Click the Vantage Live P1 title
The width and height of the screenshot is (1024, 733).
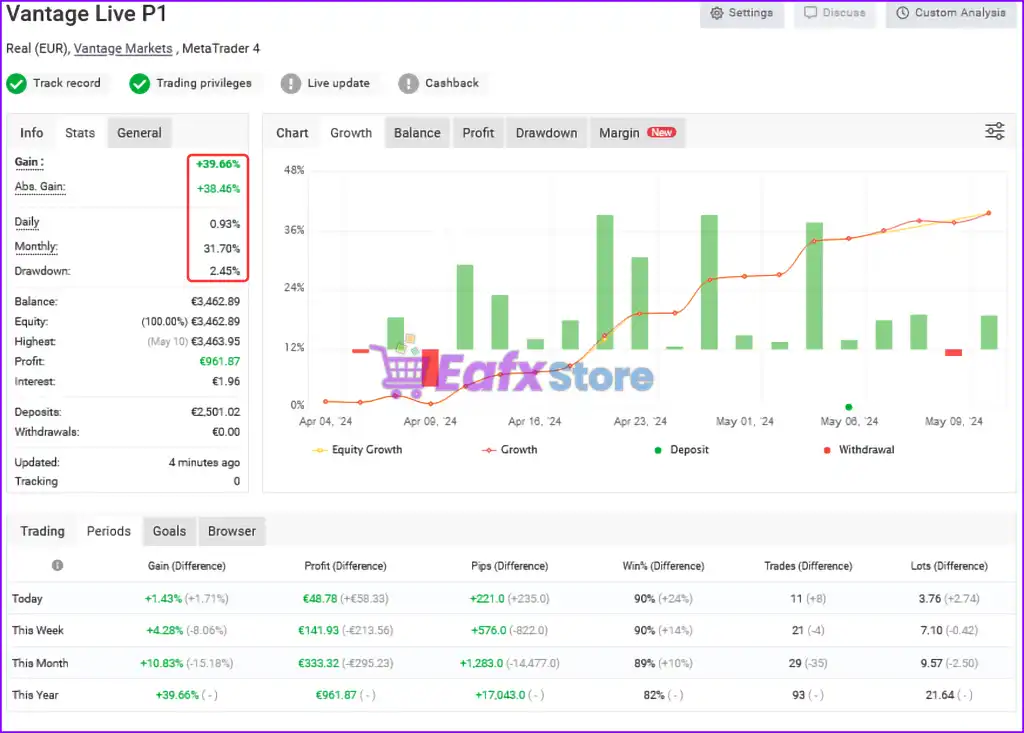(86, 14)
